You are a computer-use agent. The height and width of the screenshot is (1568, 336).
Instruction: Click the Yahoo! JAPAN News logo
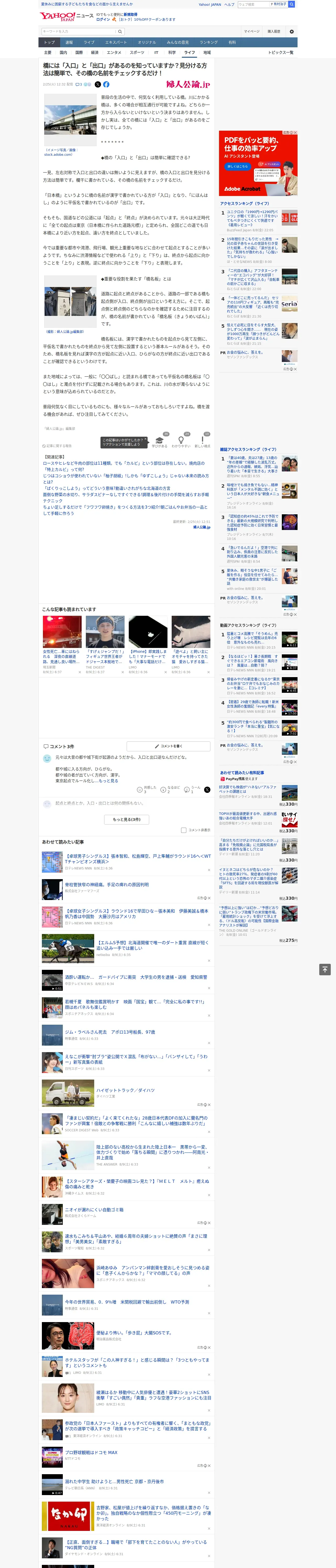[x=66, y=16]
